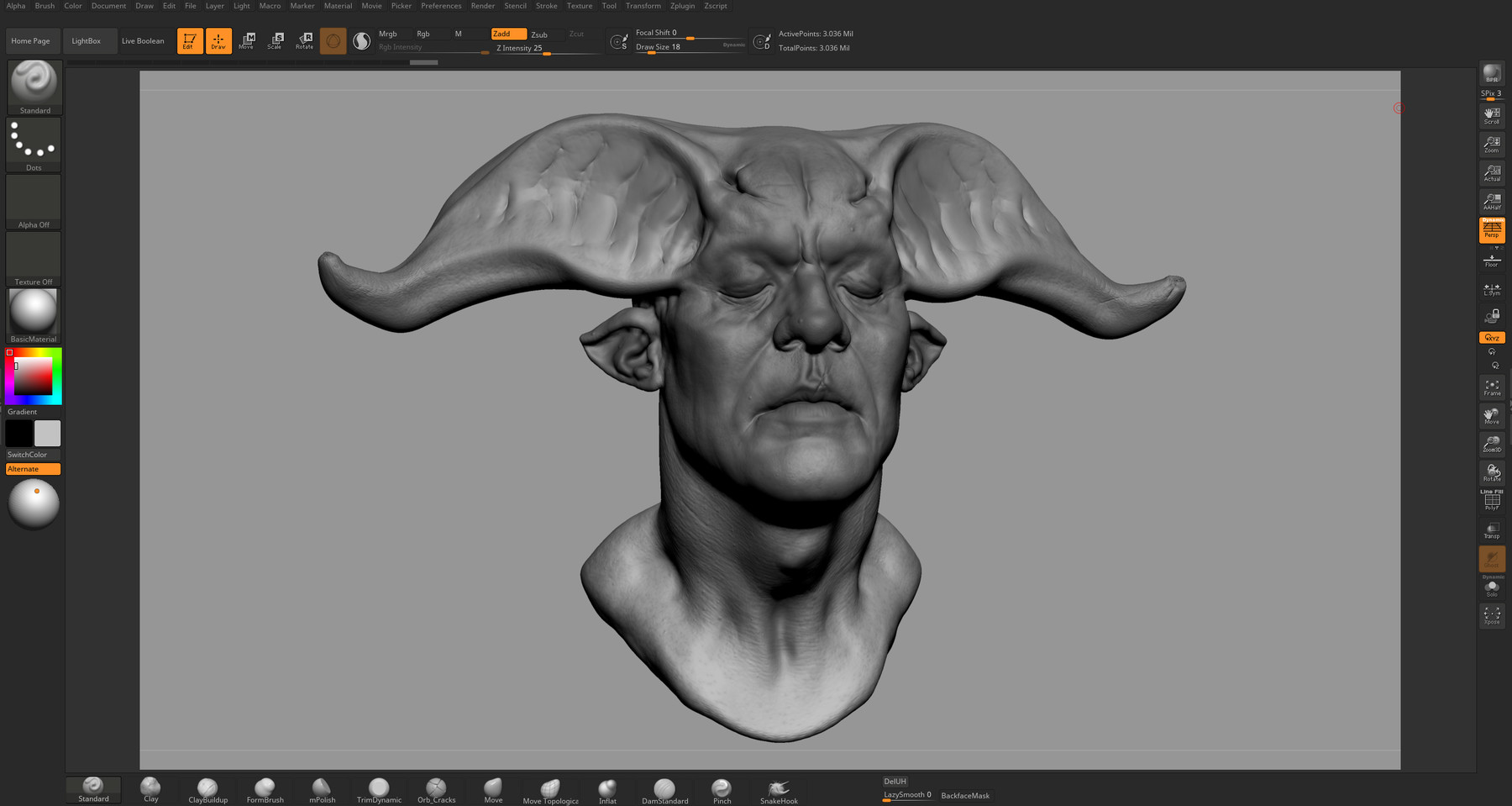Click the BackfaceMask button
Viewport: 1512px width, 806px height.
[x=966, y=794]
